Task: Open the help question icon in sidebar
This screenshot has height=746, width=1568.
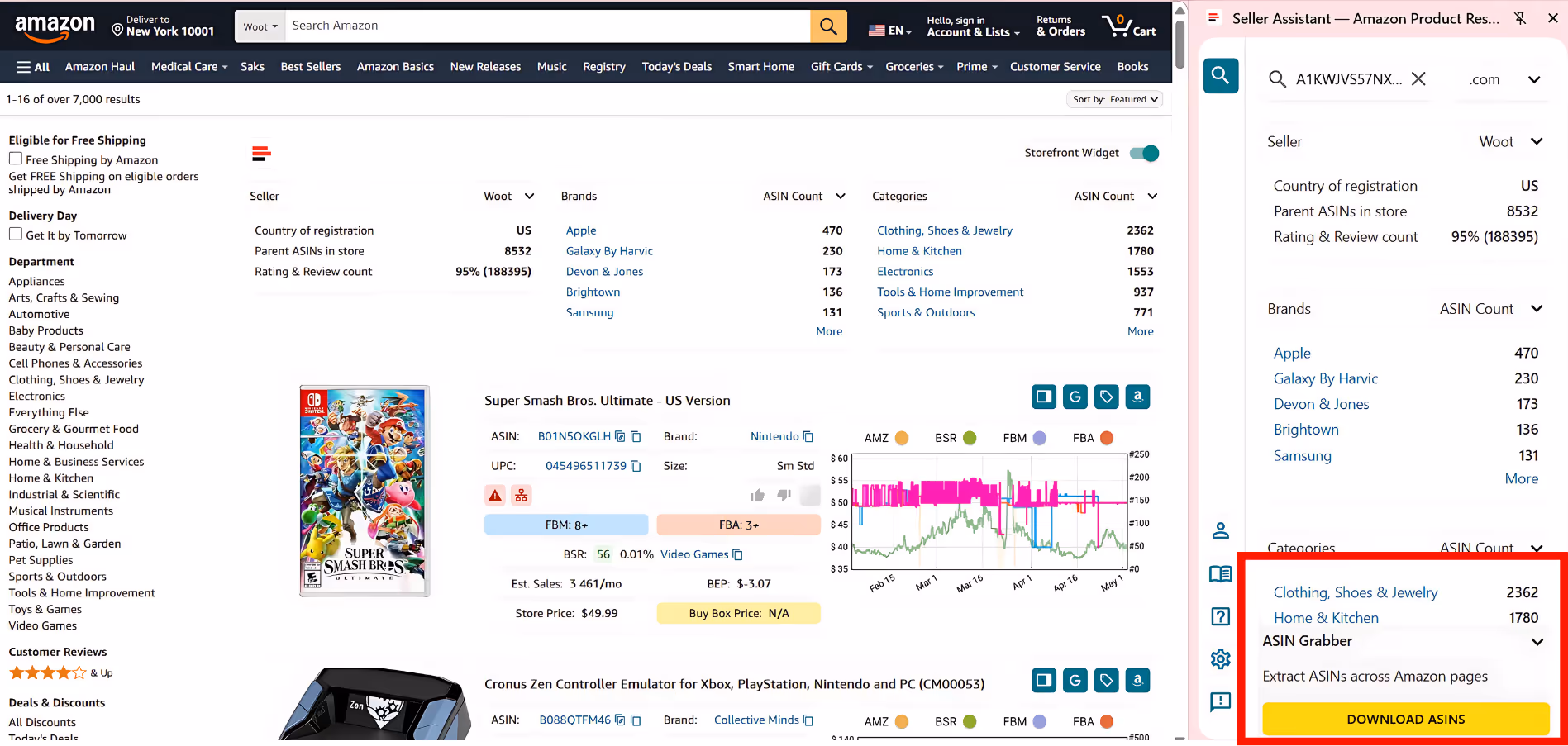Action: pyautogui.click(x=1221, y=617)
